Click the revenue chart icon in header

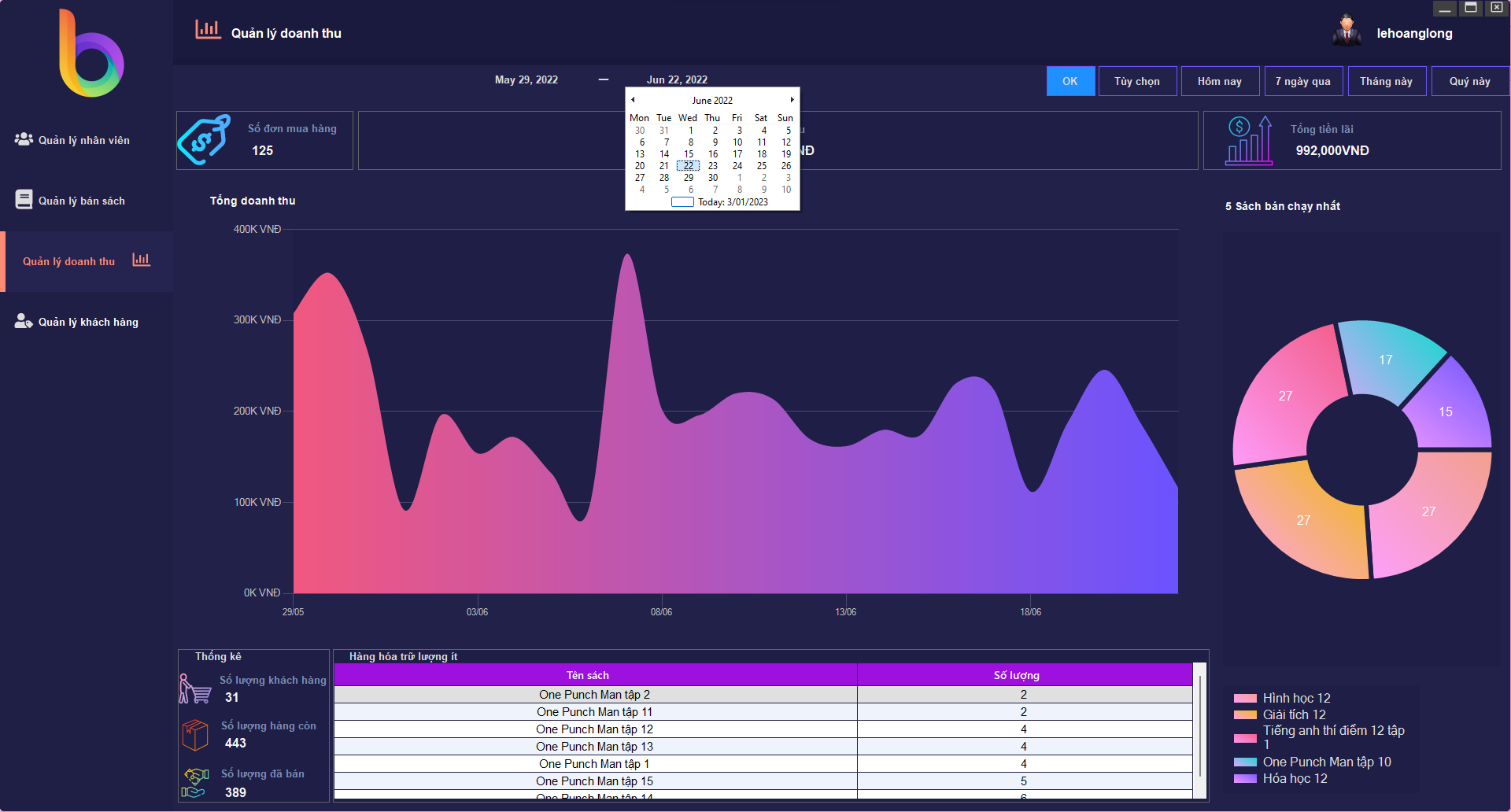coord(209,30)
